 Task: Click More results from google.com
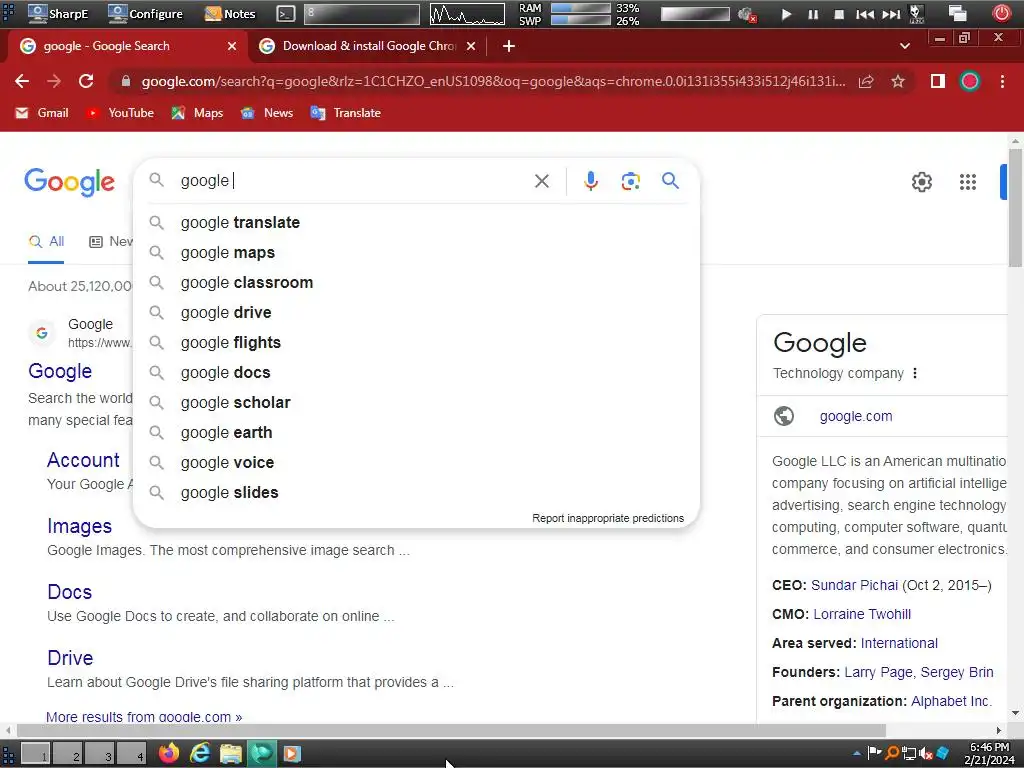tap(144, 716)
